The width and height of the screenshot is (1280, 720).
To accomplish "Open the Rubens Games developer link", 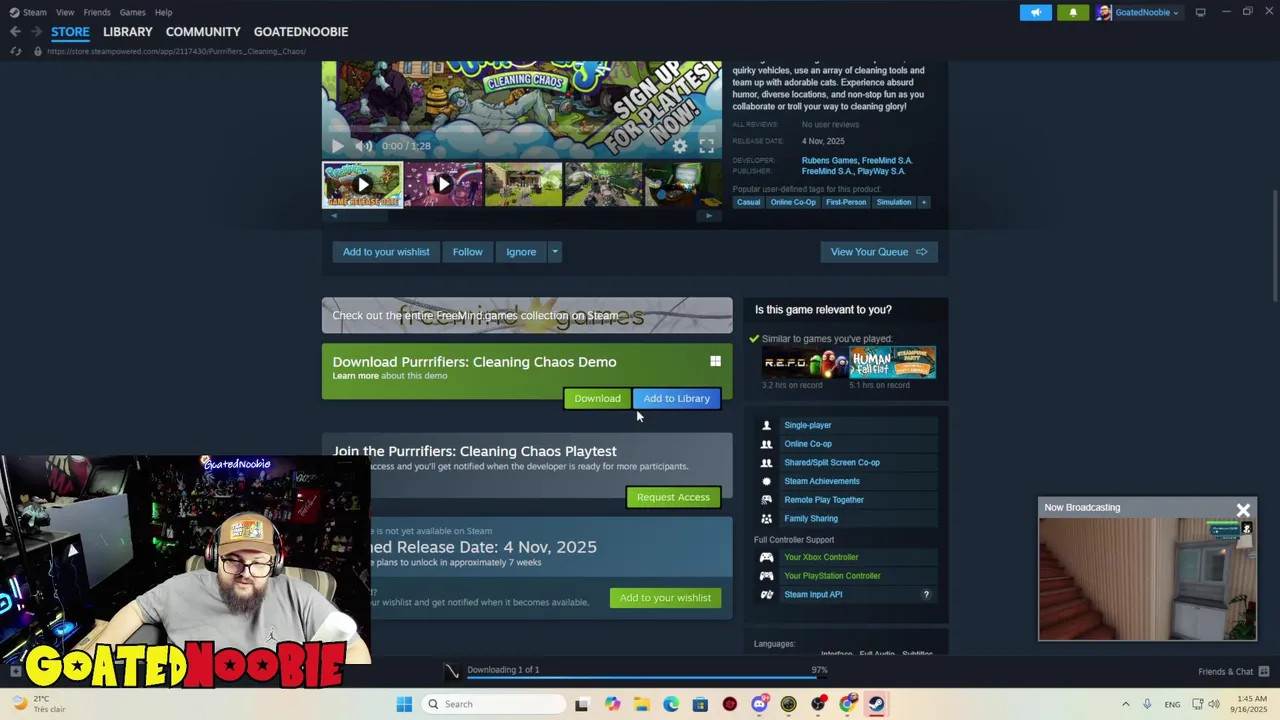I will pyautogui.click(x=829, y=160).
